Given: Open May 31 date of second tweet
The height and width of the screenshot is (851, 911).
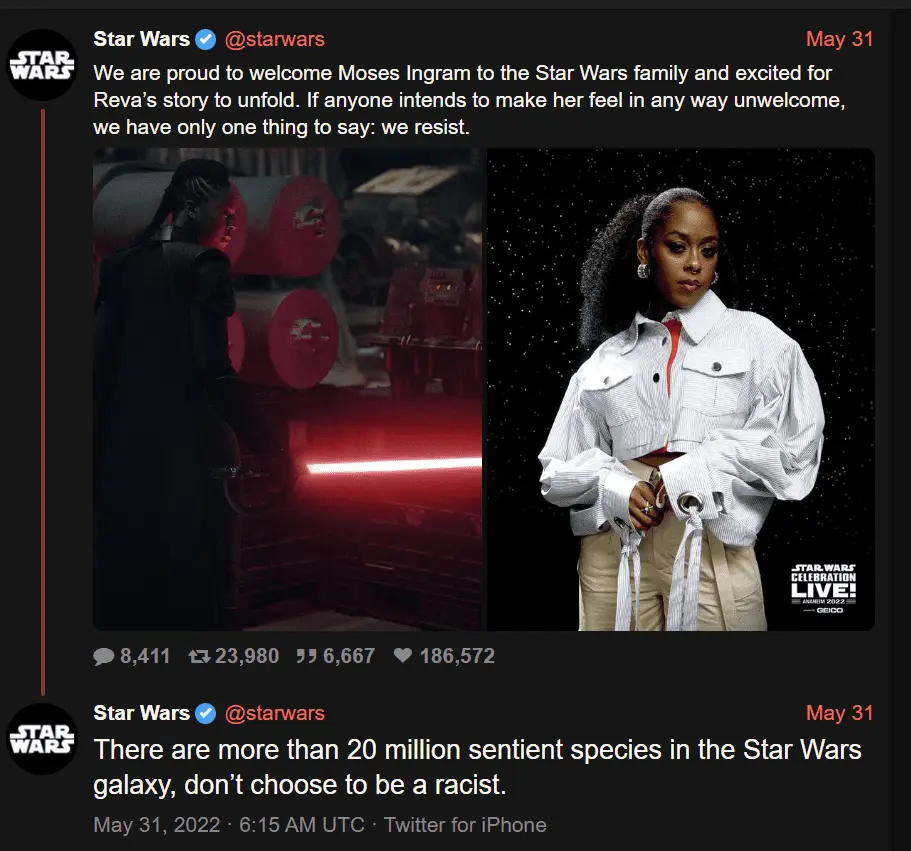Looking at the screenshot, I should click(x=840, y=713).
